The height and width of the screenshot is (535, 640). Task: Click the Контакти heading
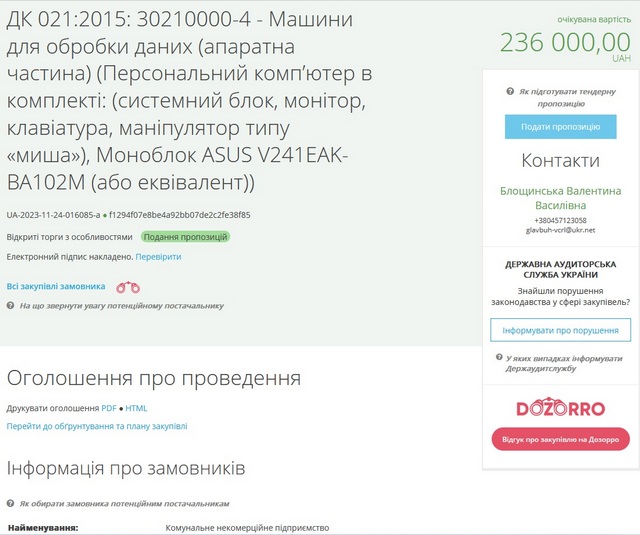click(x=560, y=160)
